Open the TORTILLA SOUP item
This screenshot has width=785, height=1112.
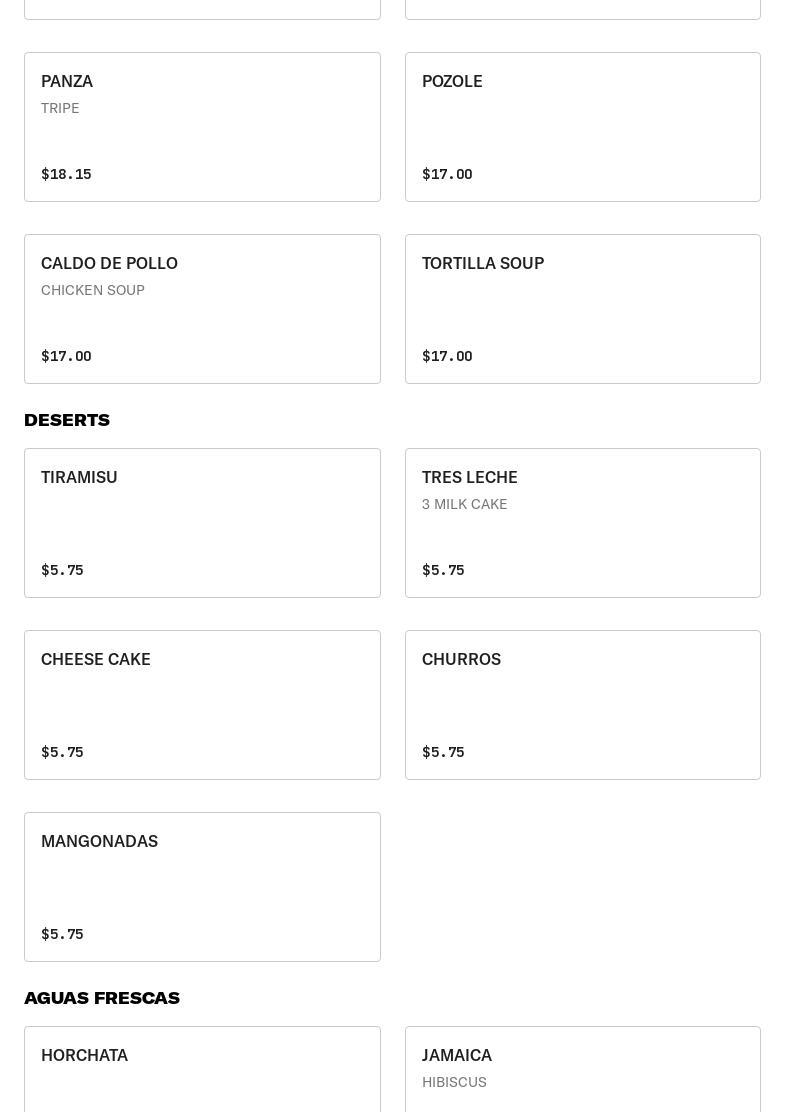pyautogui.click(x=582, y=309)
